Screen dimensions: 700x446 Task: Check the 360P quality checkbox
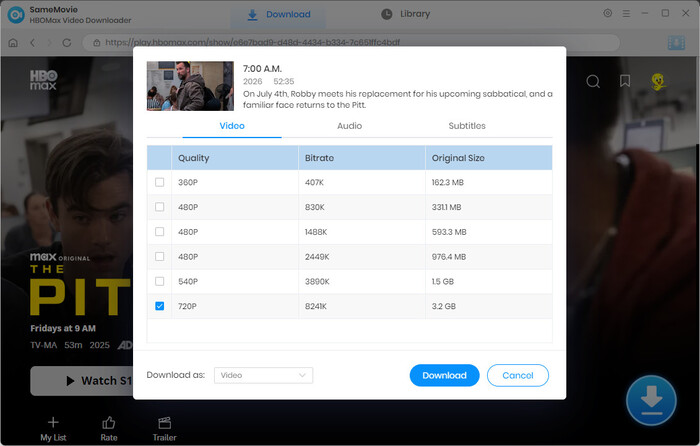[x=160, y=183]
